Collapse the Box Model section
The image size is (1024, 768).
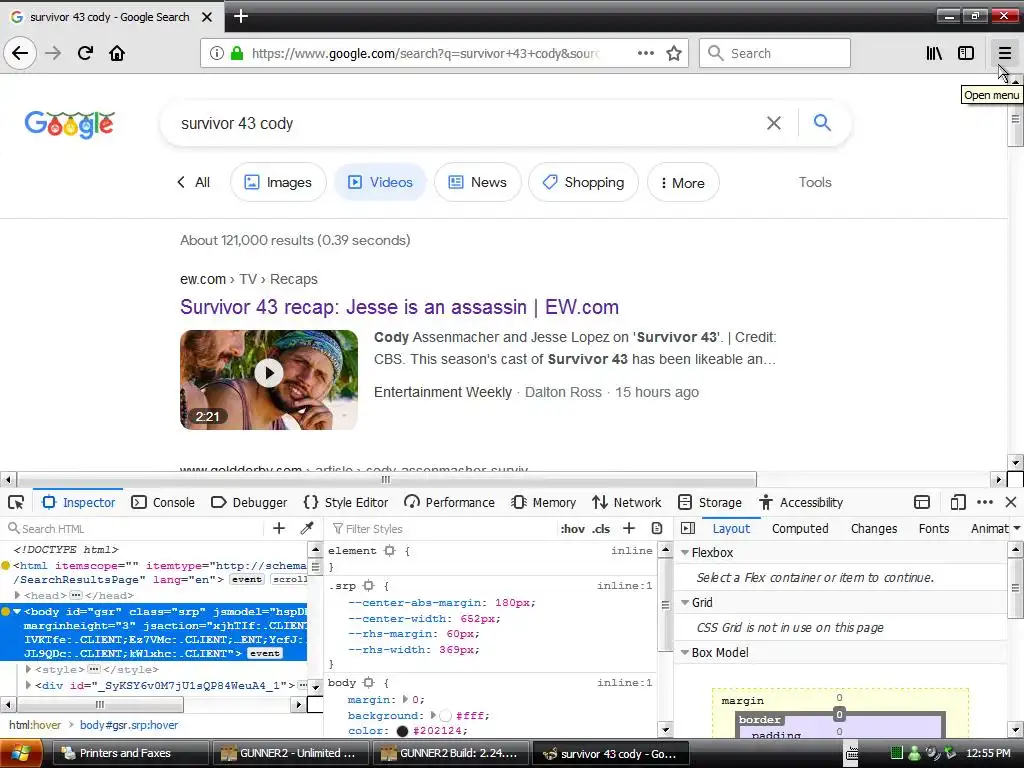click(685, 652)
